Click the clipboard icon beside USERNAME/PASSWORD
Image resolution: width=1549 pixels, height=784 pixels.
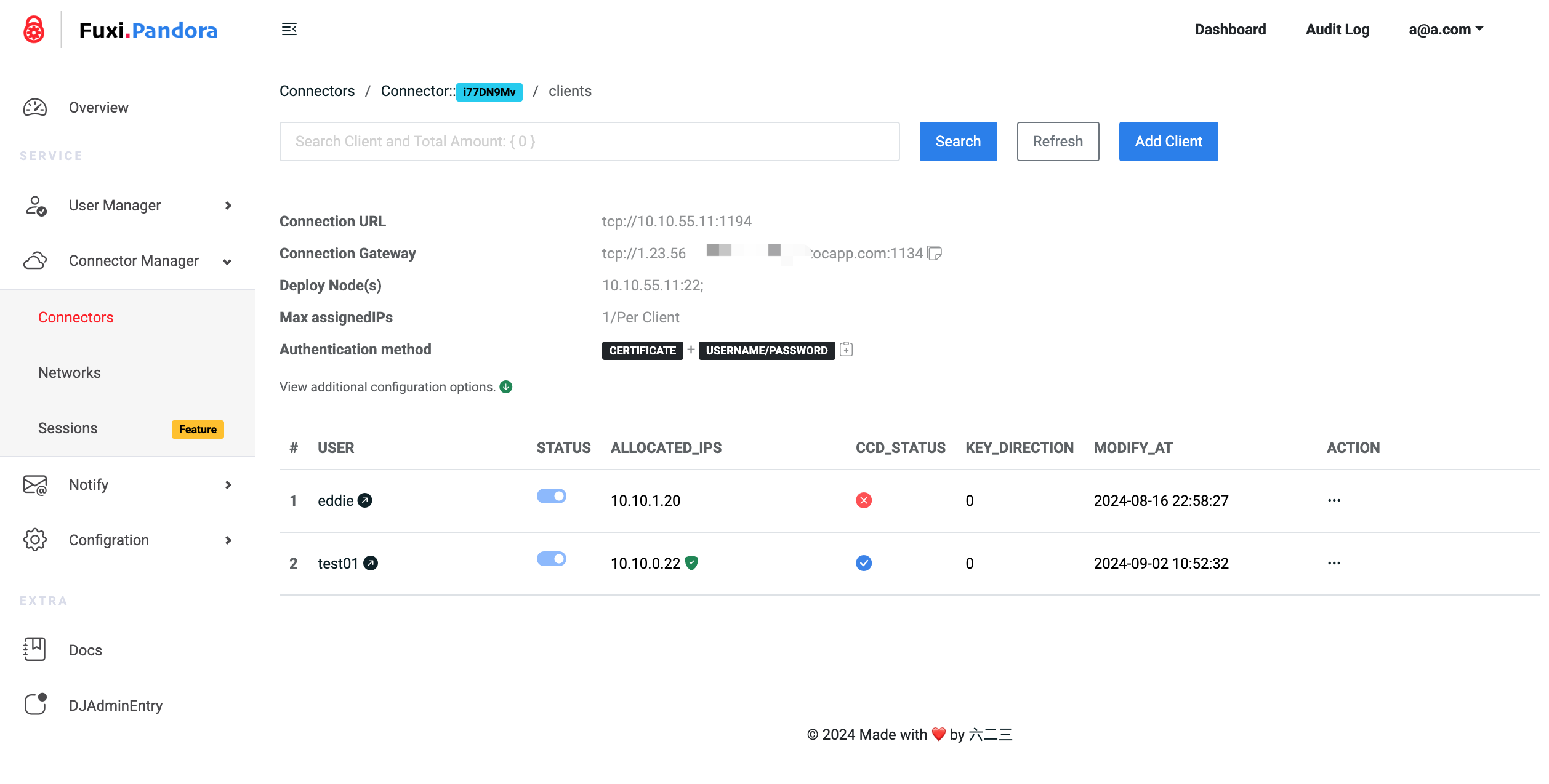coord(847,349)
